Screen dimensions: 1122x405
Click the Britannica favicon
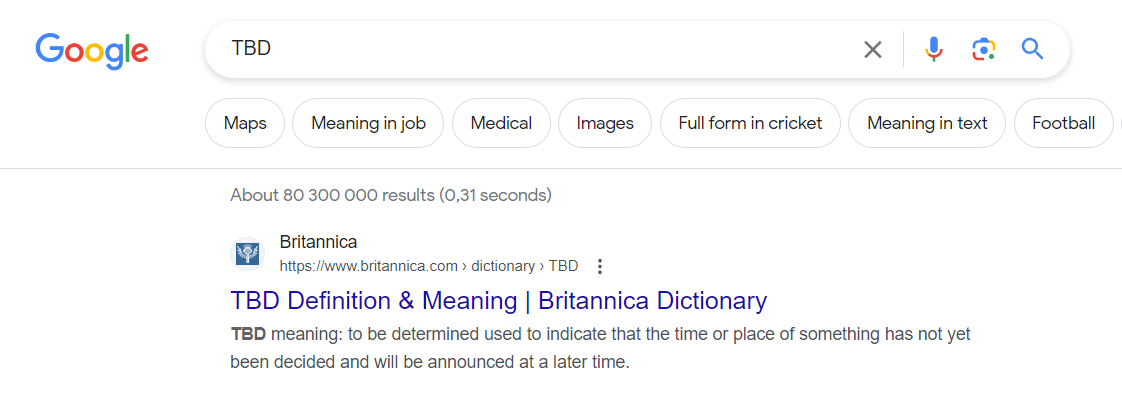247,254
